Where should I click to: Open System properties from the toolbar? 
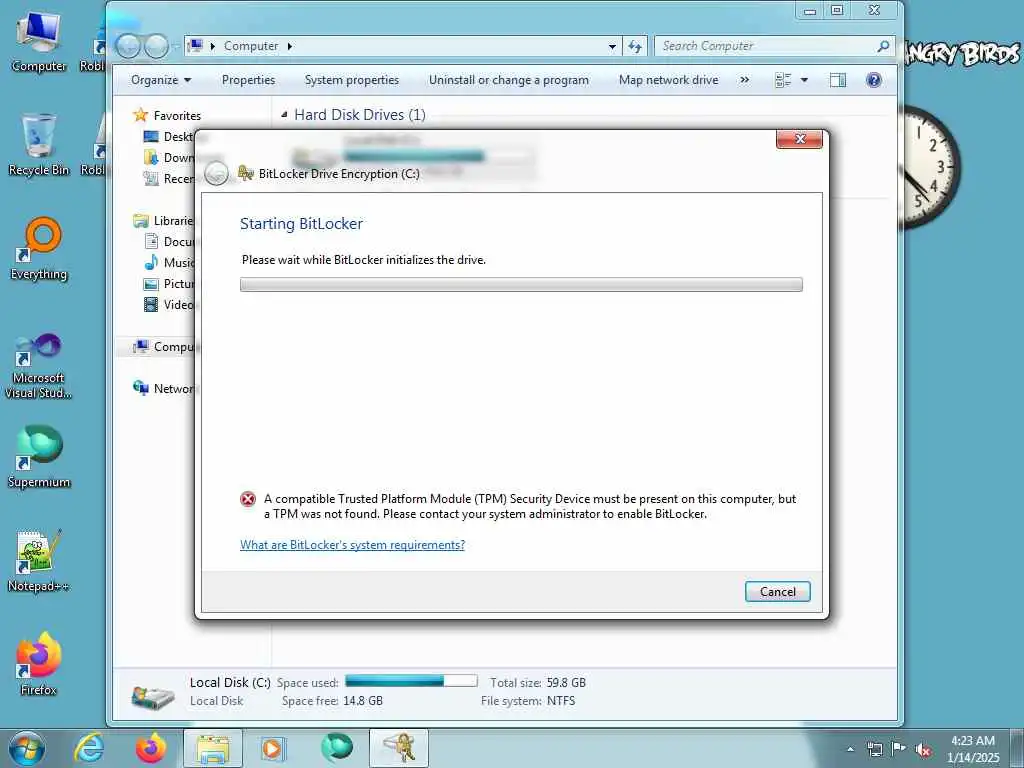pos(351,80)
